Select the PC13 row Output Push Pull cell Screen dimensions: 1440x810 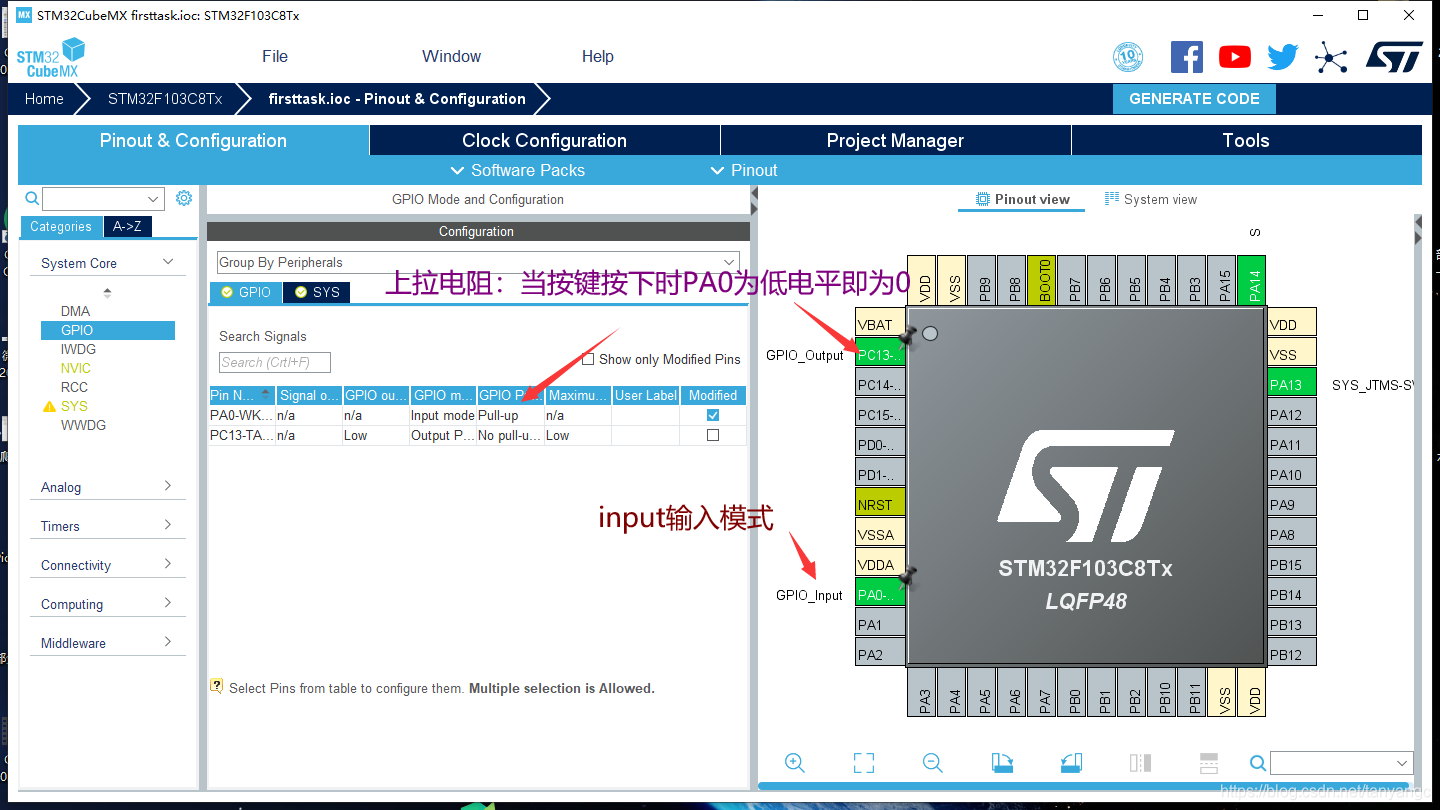(443, 435)
